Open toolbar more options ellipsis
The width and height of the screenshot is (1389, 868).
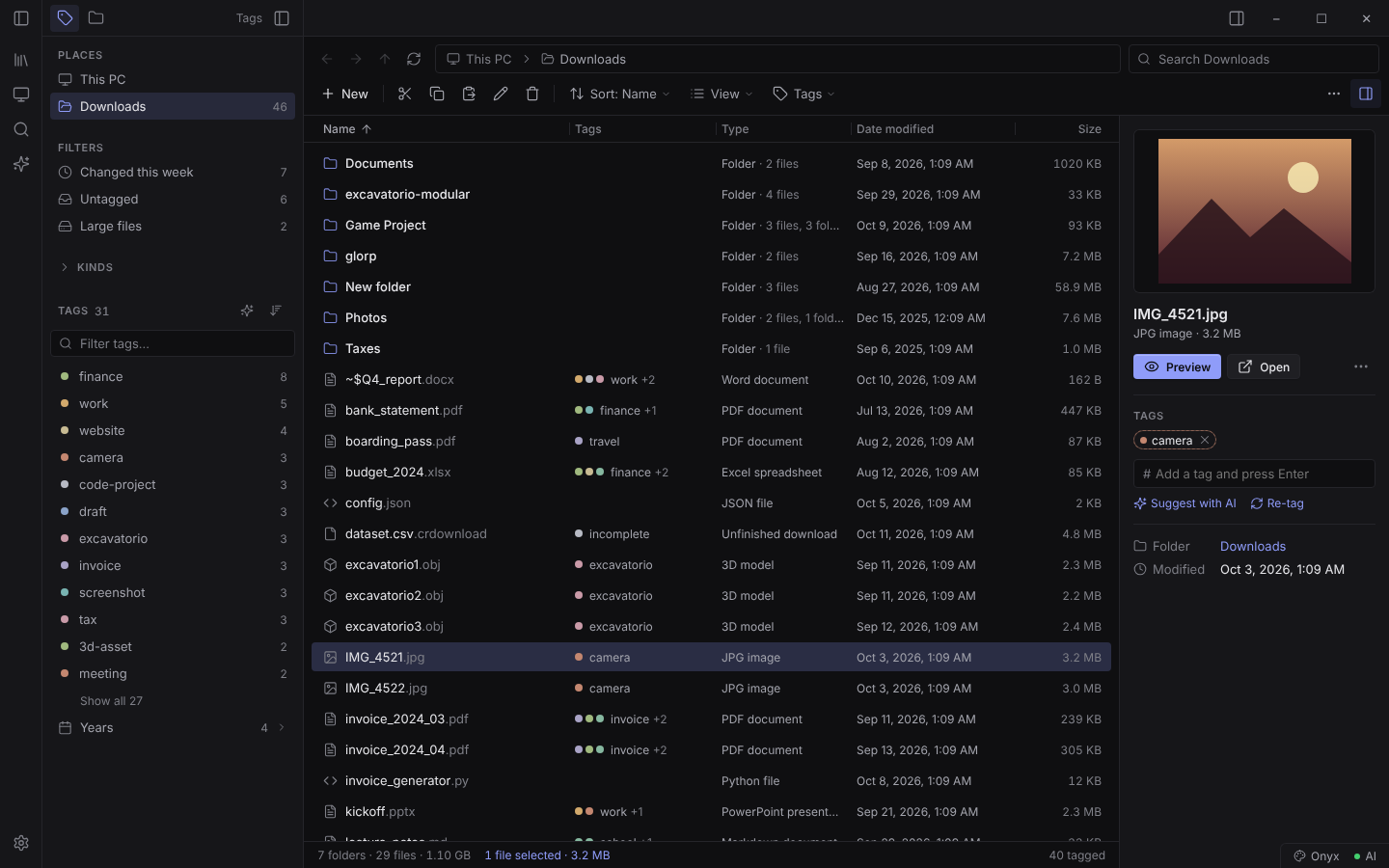point(1334,94)
